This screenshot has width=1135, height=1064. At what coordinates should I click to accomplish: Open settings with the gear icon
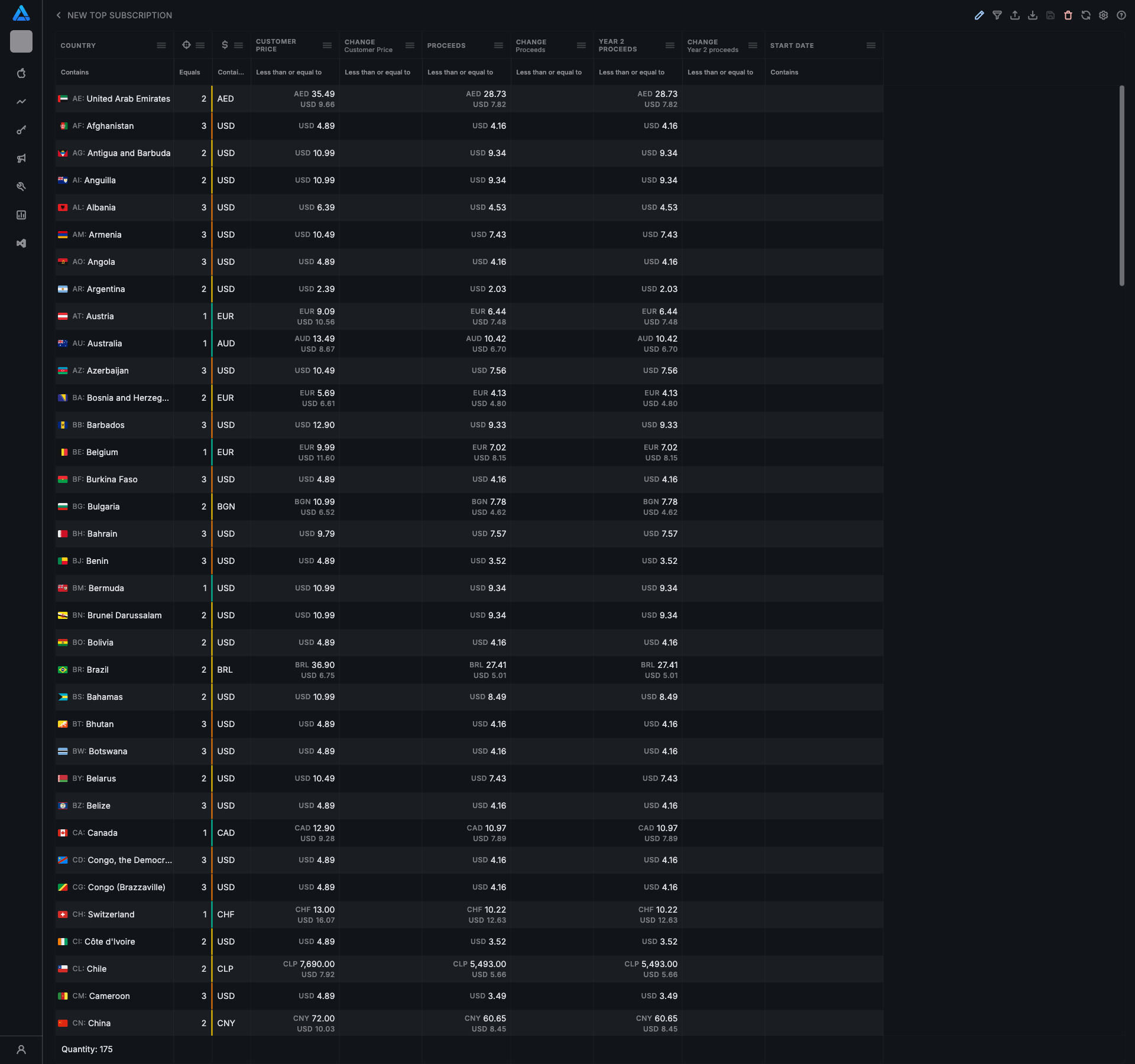[1103, 15]
